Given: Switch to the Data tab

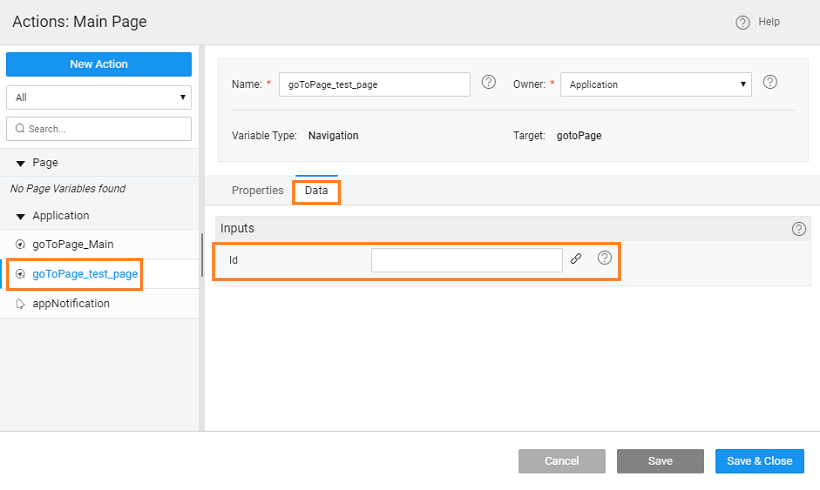Looking at the screenshot, I should coord(316,190).
